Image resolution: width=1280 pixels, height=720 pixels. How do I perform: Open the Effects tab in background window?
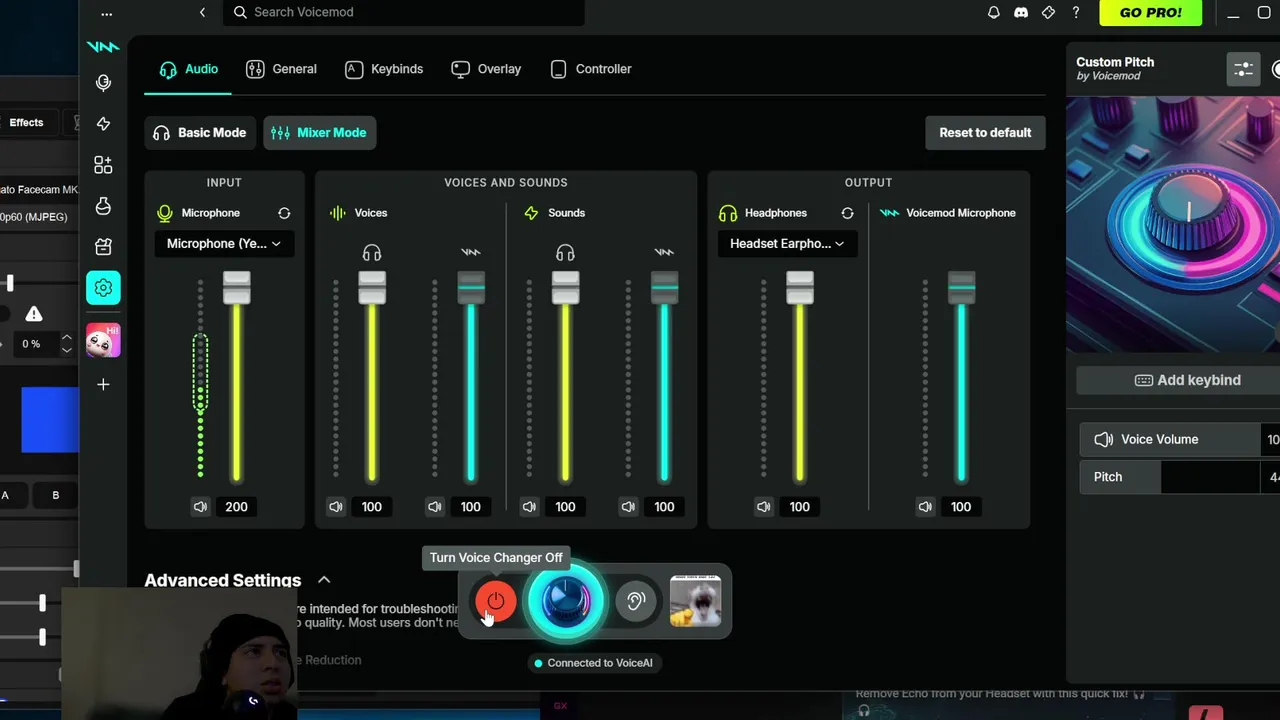point(26,122)
